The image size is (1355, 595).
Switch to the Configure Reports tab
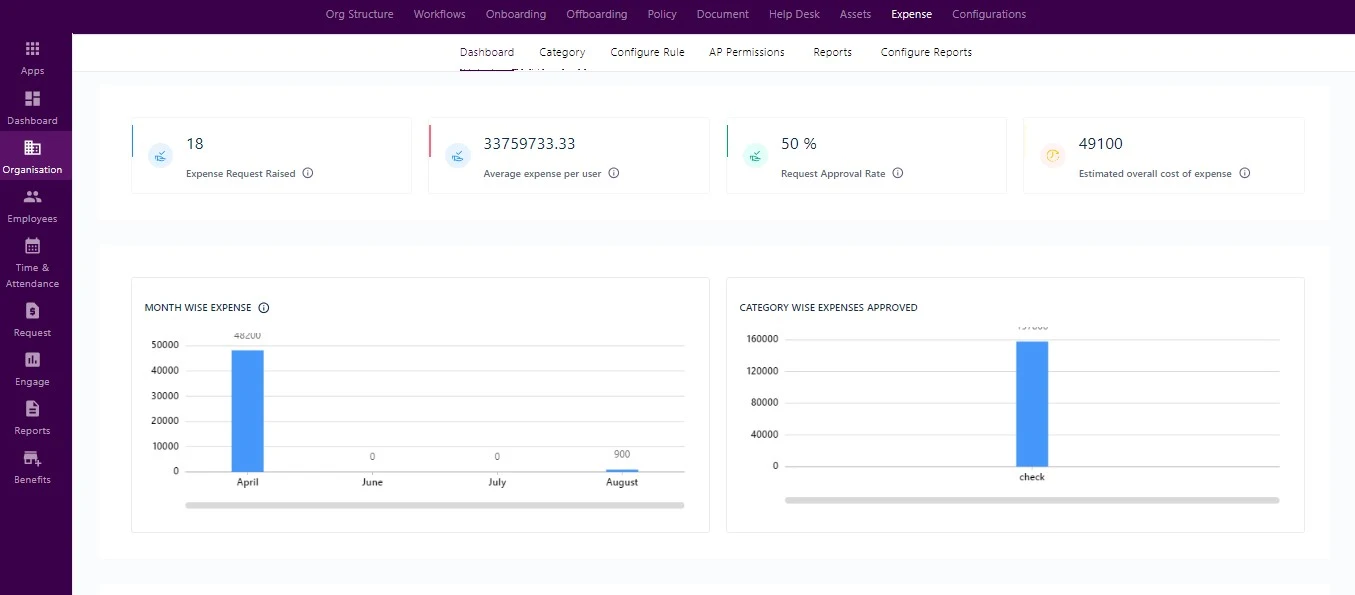coord(926,52)
